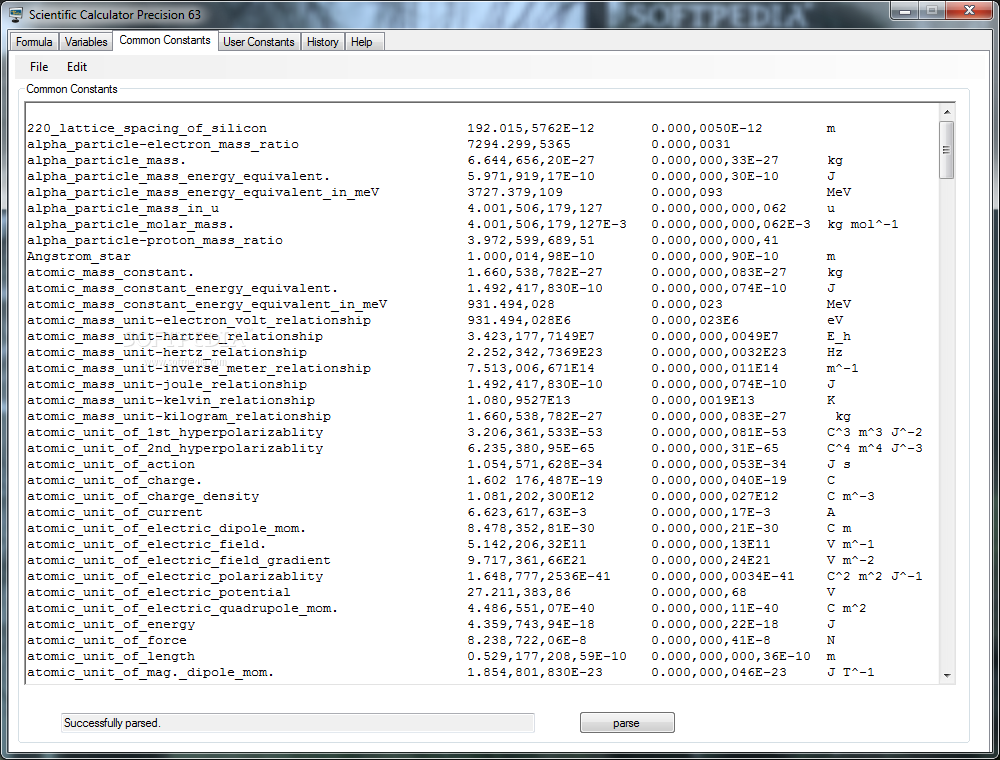Screen dimensions: 1000x760
Task: Switch to the History tab
Action: [323, 42]
